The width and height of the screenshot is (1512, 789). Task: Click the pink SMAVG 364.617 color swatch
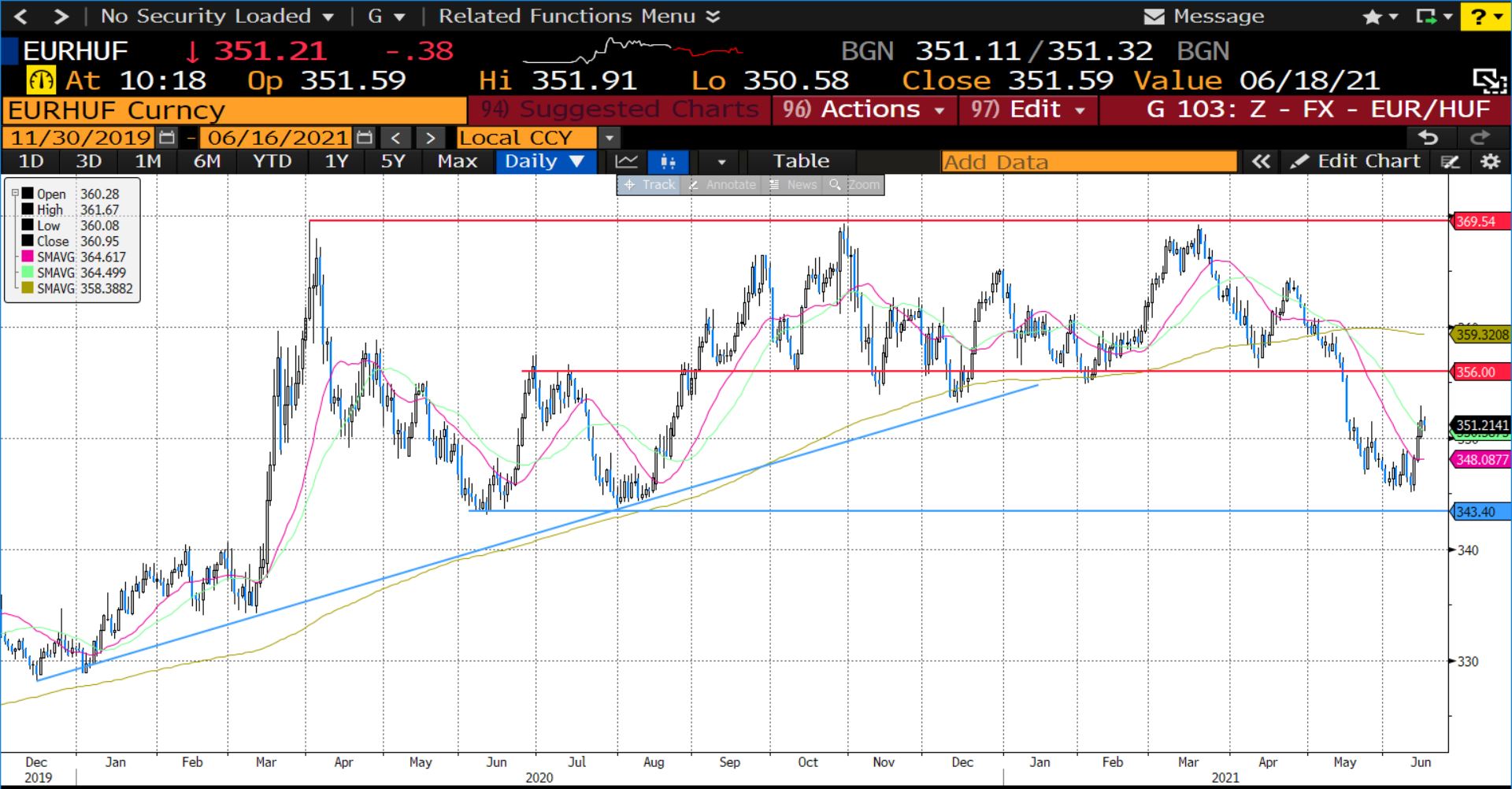click(x=28, y=257)
